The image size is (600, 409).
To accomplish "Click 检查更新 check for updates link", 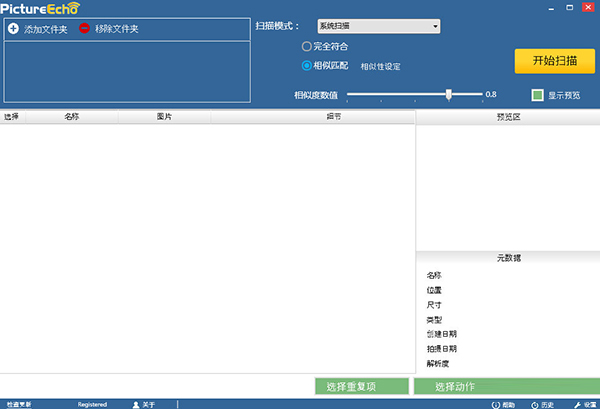I will point(19,404).
